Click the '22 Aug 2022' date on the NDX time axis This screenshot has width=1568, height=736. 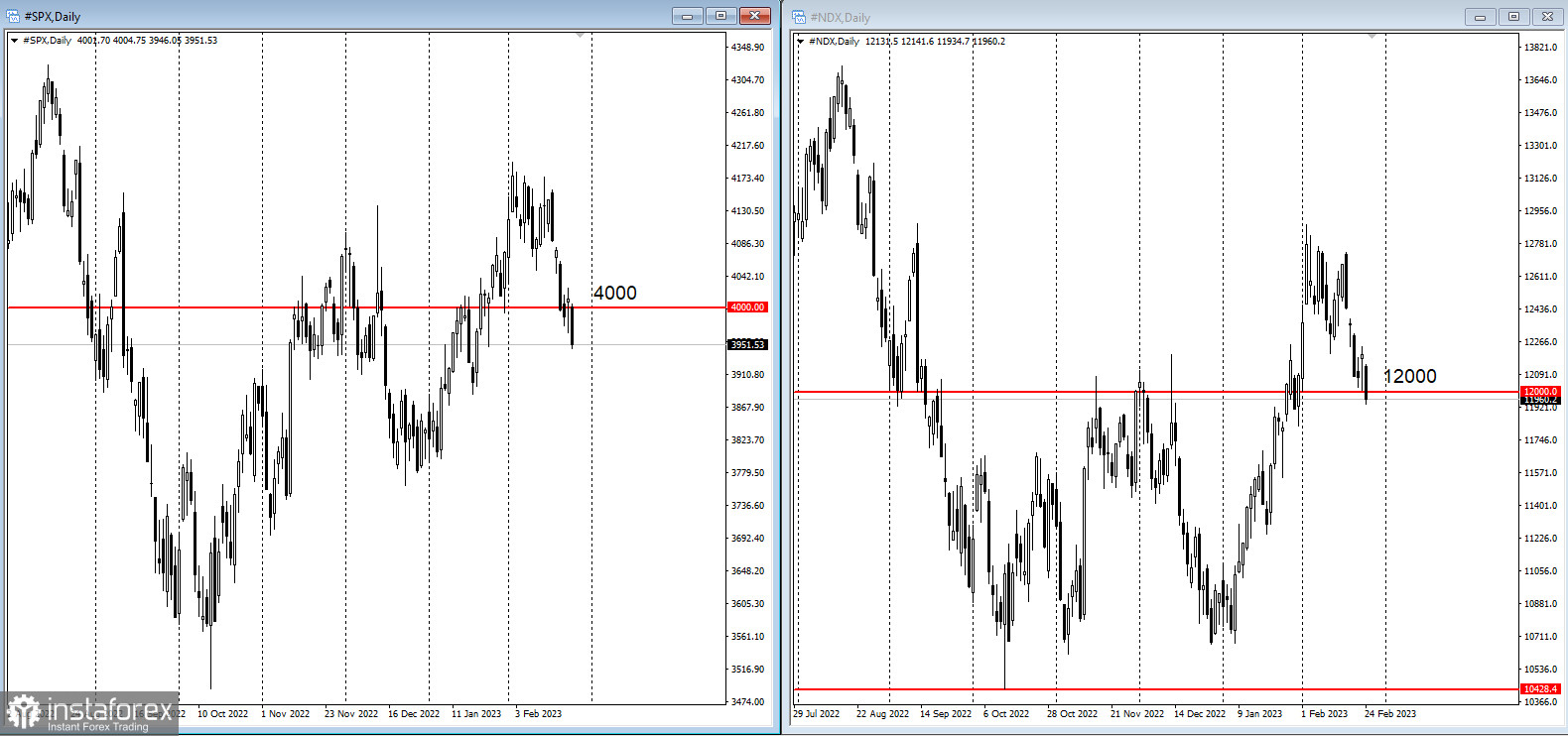[x=882, y=714]
